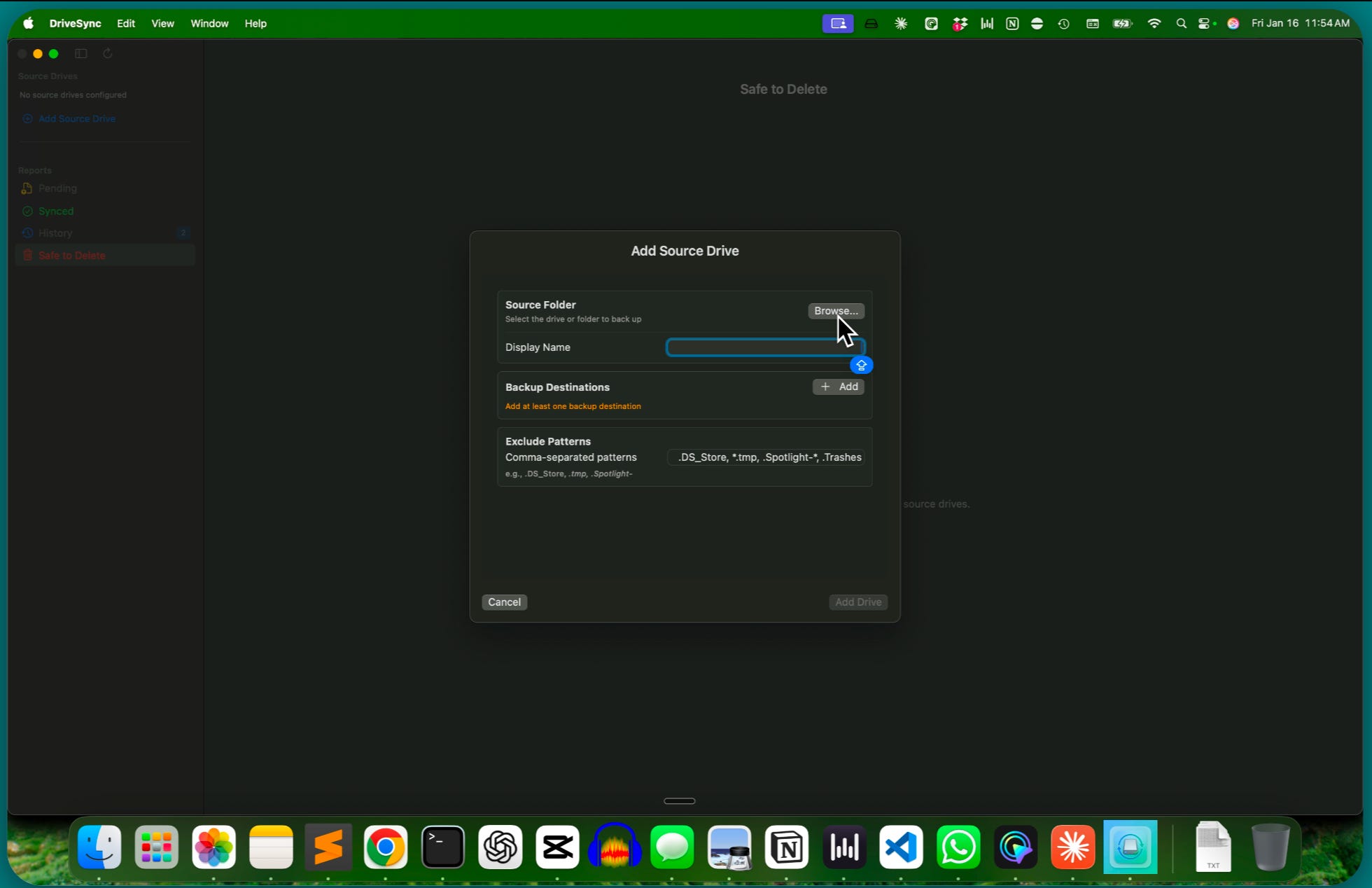Screen dimensions: 1372x888
Task: Open the Help menu
Action: click(255, 23)
